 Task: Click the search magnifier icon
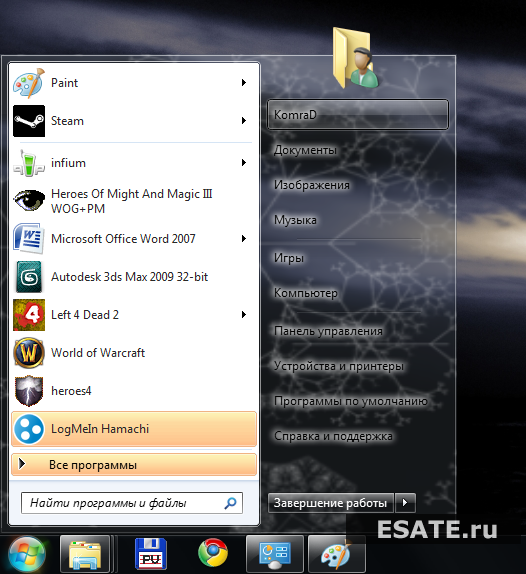230,503
